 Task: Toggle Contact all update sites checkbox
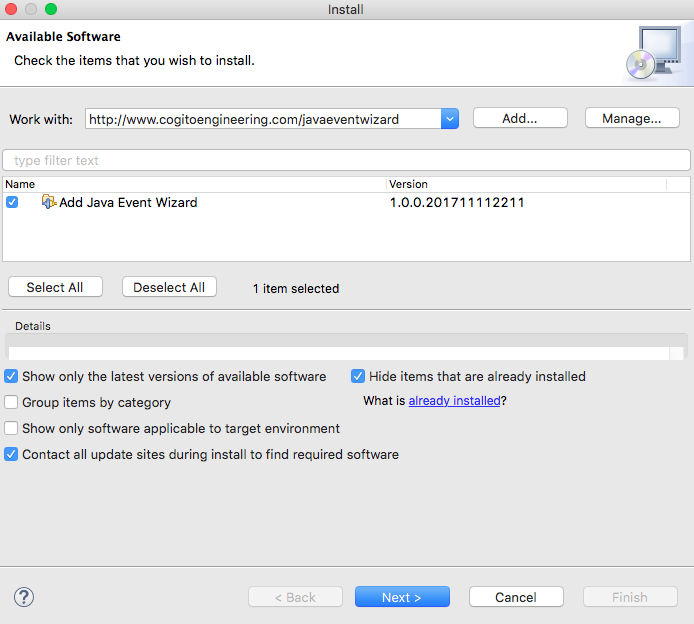coord(11,455)
